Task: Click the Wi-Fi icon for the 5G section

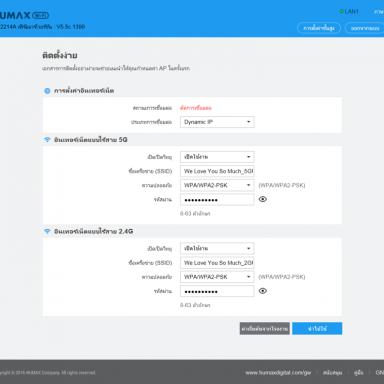Action: click(47, 140)
